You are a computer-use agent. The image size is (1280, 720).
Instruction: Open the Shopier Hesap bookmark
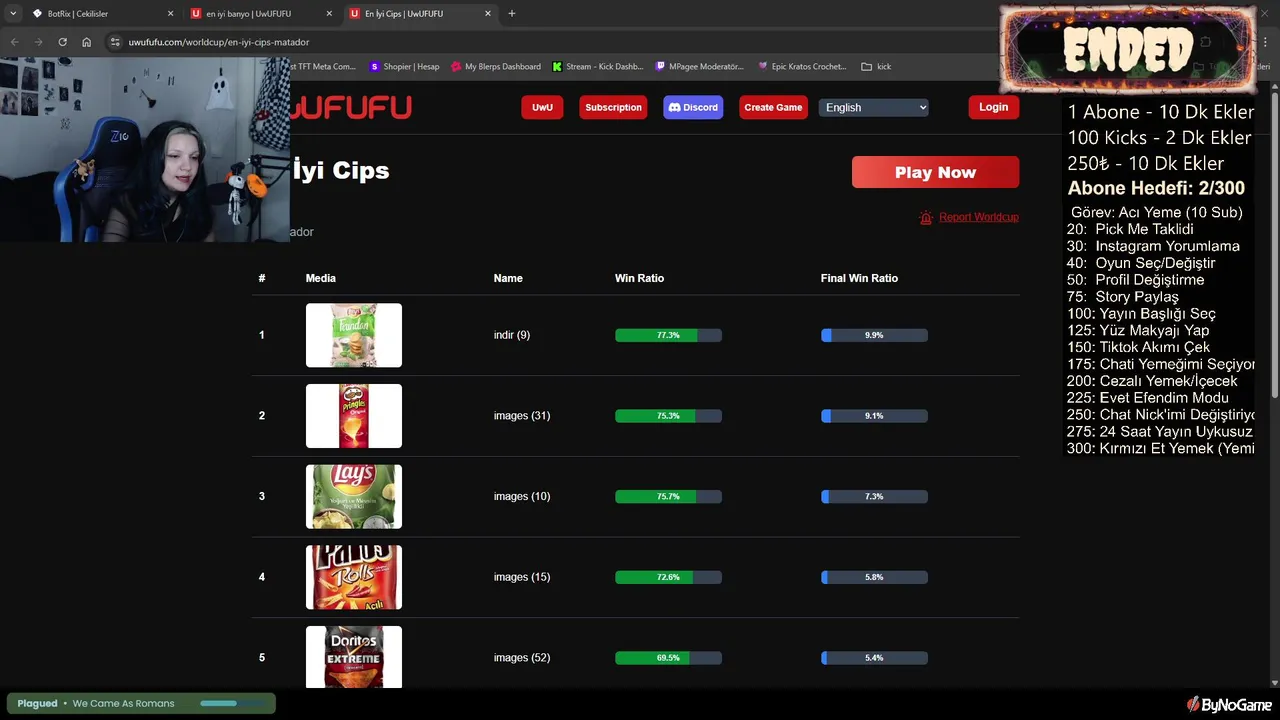click(x=405, y=67)
